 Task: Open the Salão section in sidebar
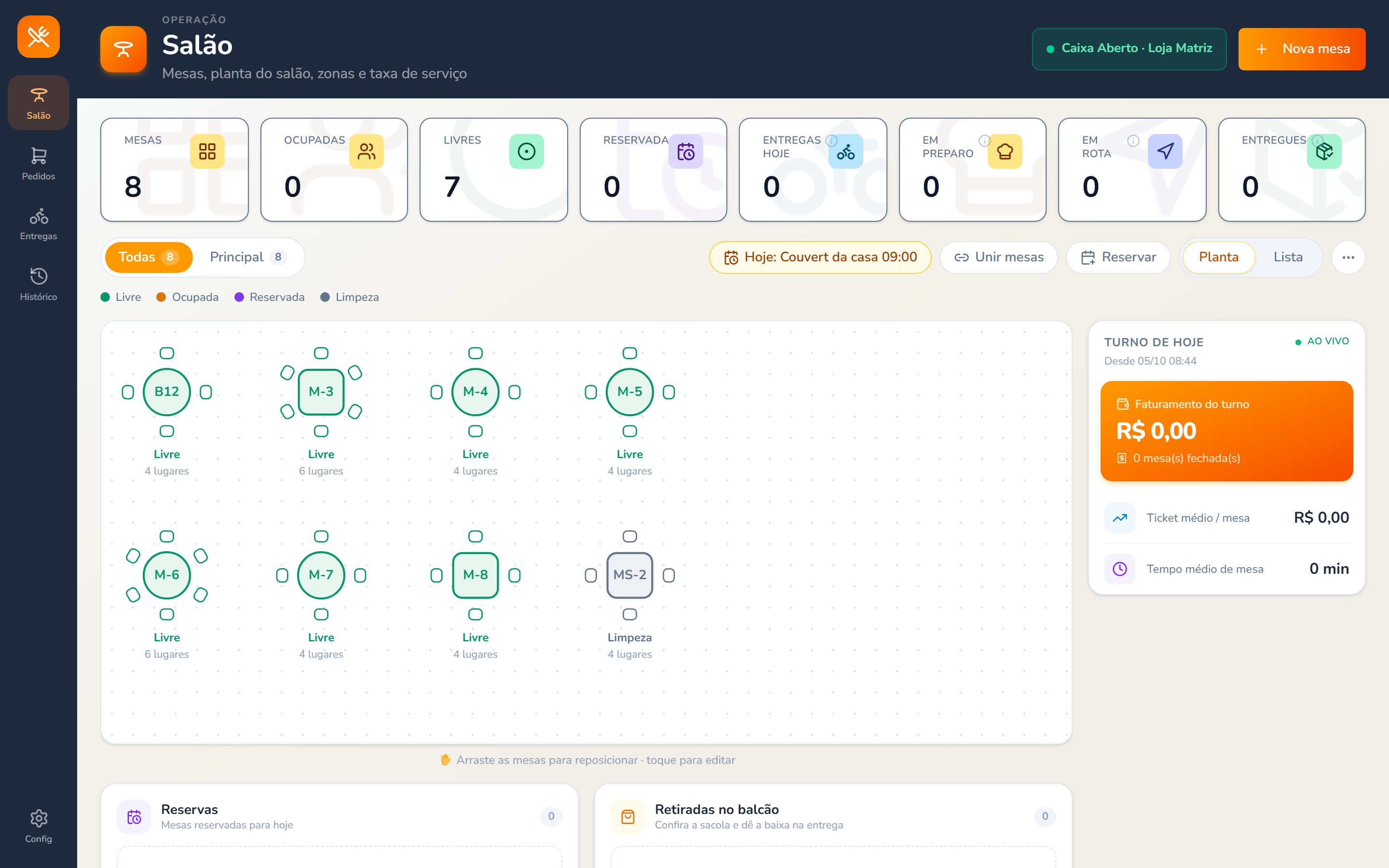tap(39, 103)
